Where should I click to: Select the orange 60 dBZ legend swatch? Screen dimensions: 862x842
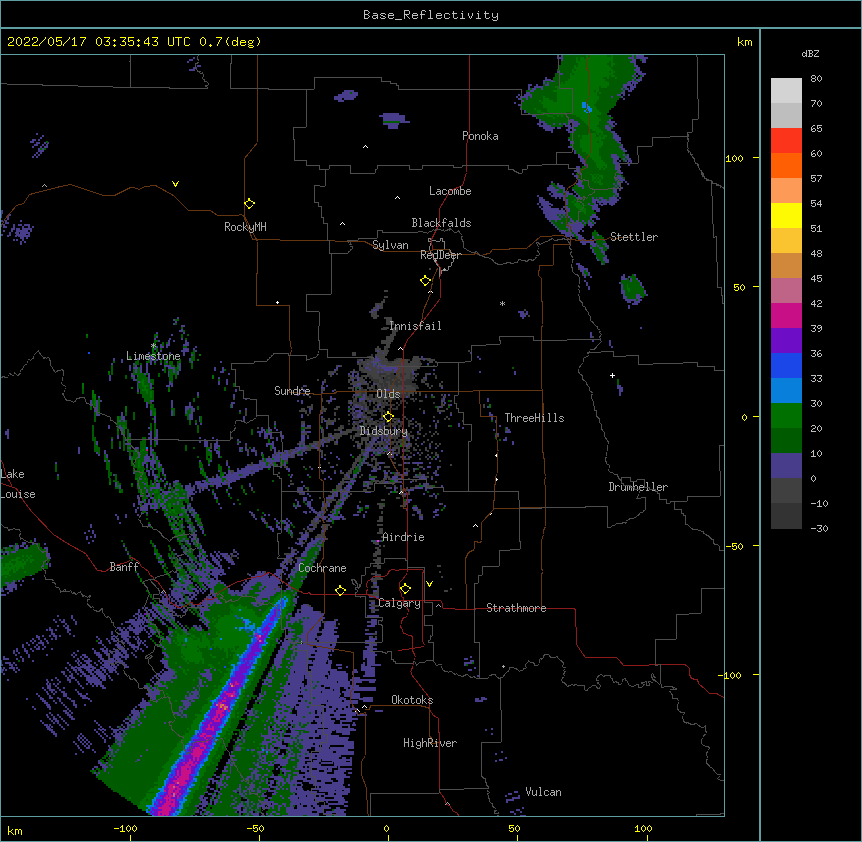[786, 165]
